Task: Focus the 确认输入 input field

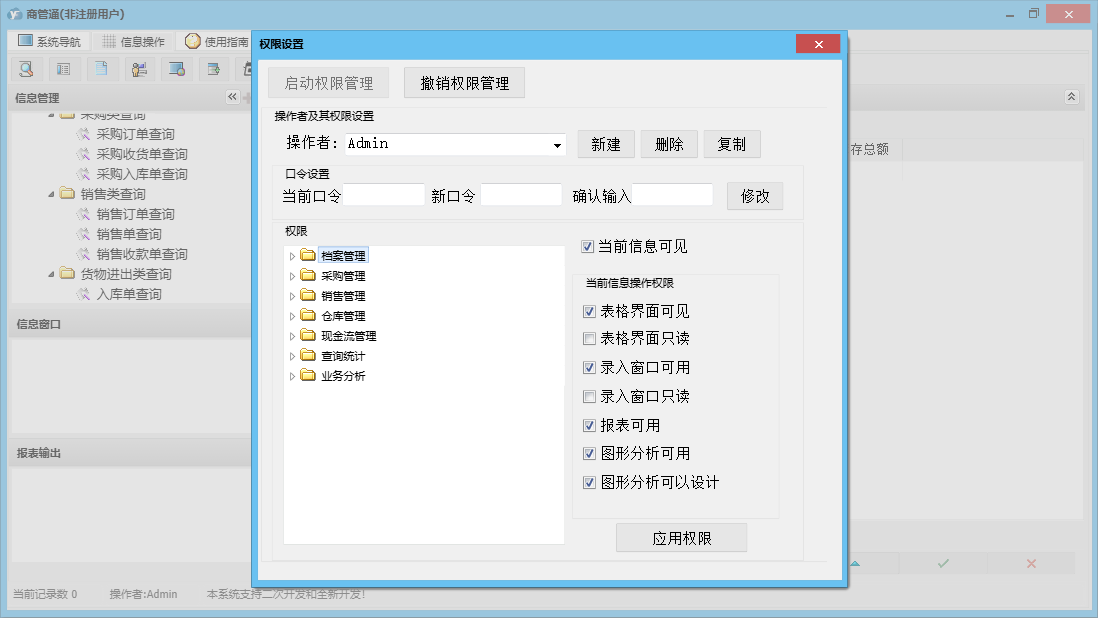Action: (672, 195)
